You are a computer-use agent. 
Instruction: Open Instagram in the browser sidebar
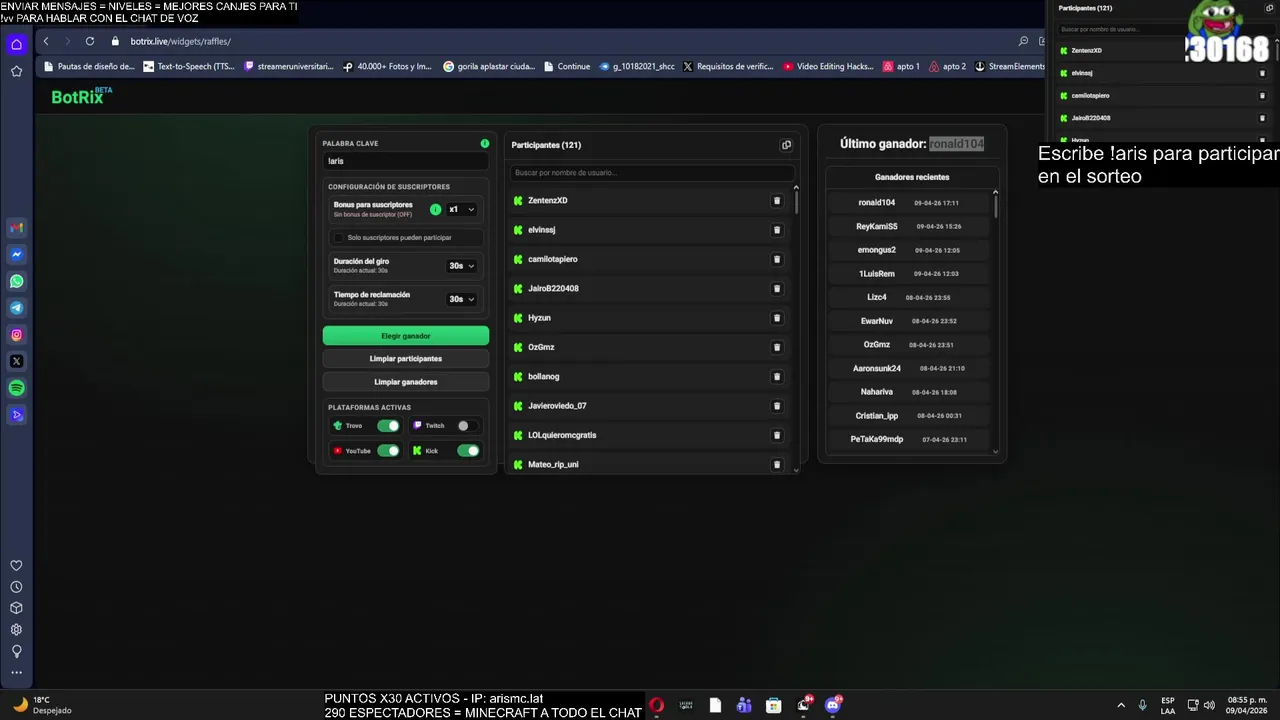pyautogui.click(x=16, y=335)
